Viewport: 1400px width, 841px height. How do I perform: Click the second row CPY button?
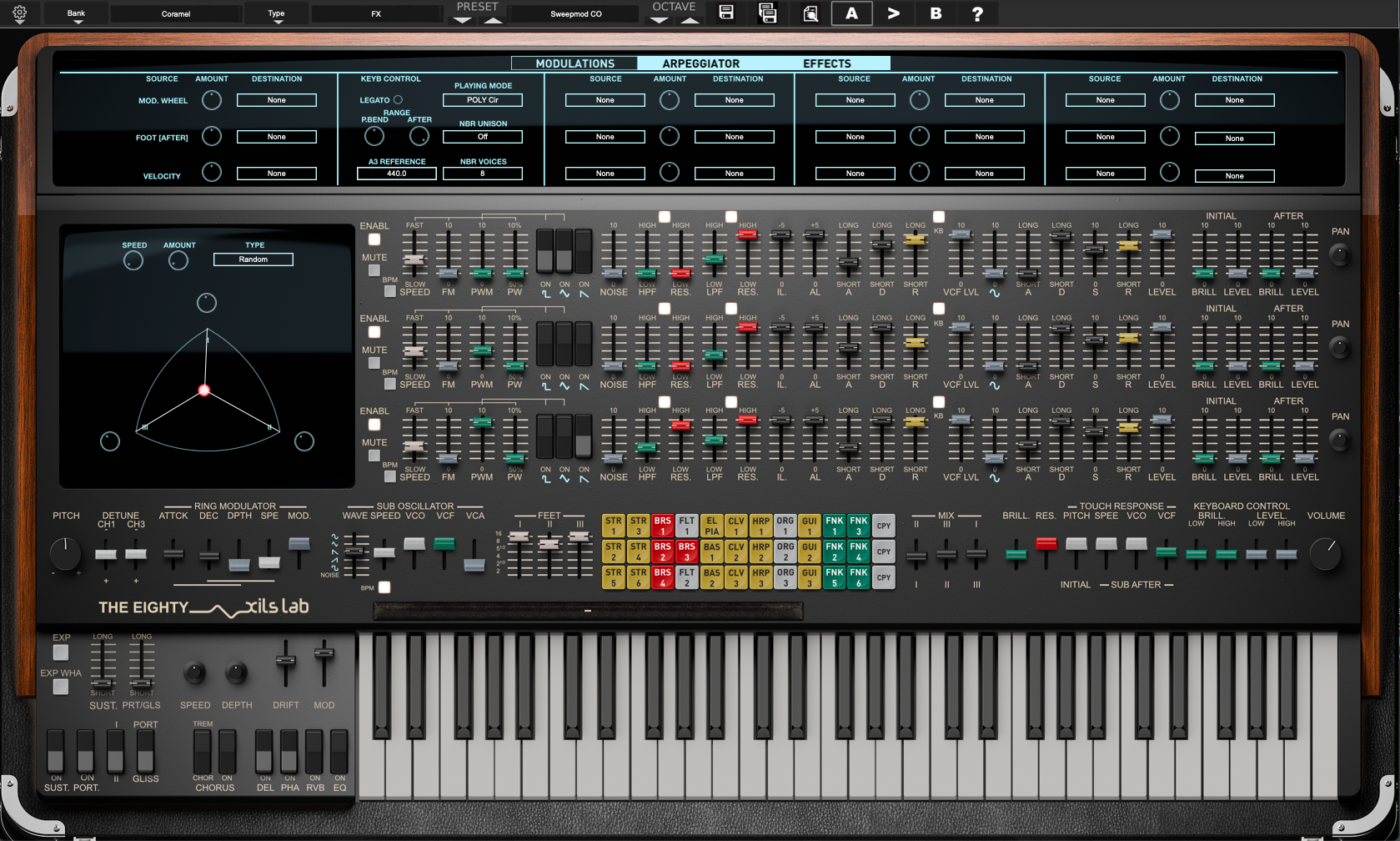(884, 551)
